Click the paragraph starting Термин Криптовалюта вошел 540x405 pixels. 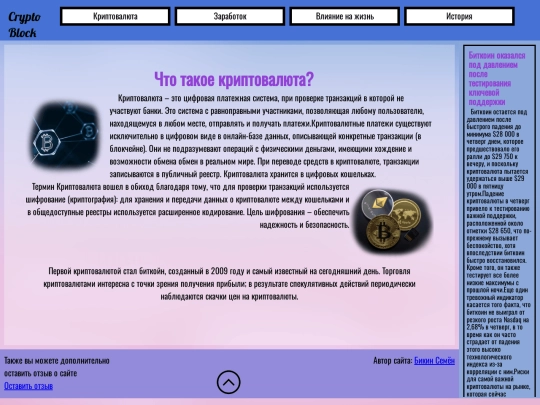188,206
